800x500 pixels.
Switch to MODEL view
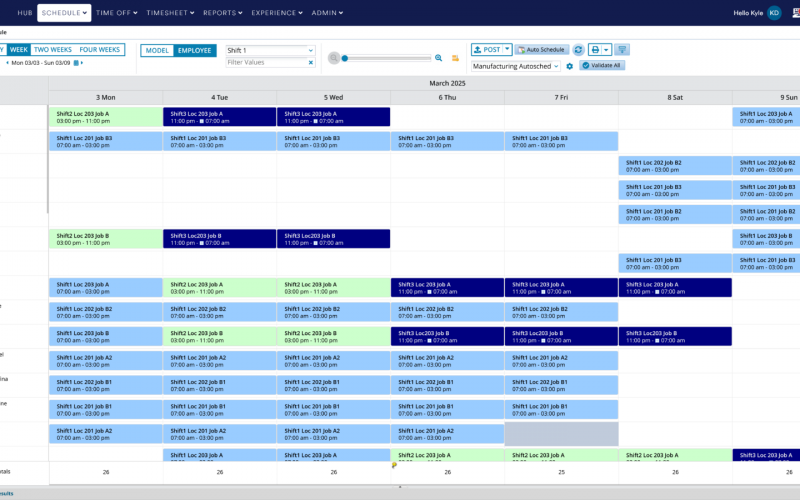pos(157,51)
